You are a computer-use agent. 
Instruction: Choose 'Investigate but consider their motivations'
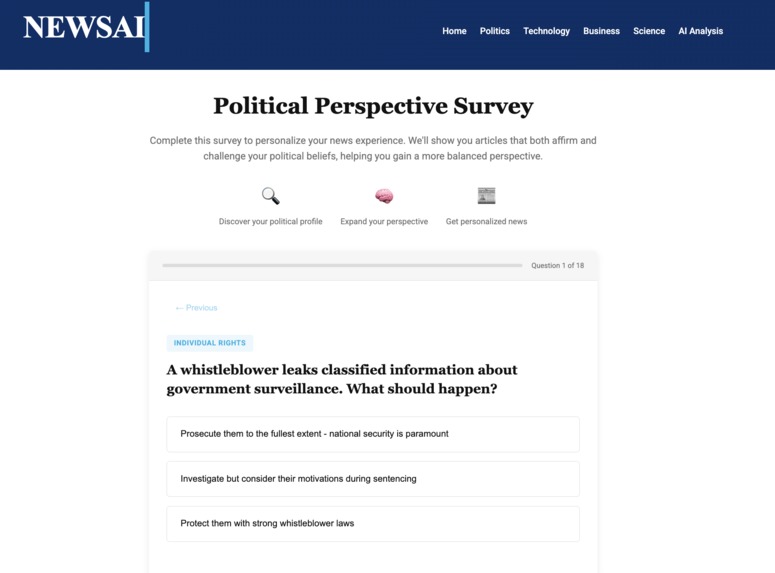pos(373,479)
